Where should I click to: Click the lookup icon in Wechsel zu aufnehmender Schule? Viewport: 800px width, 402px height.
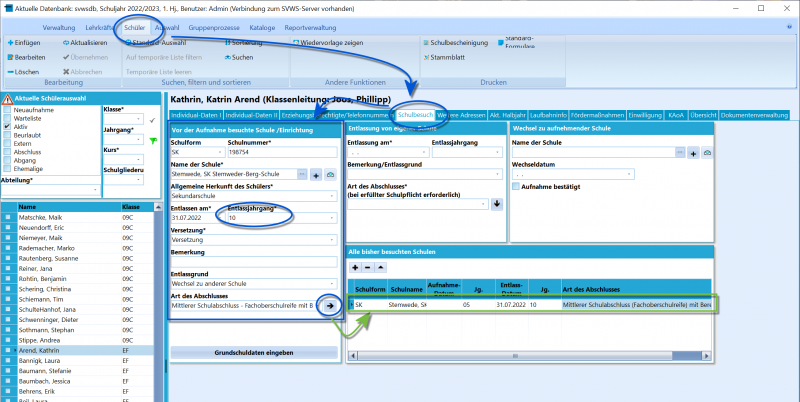(x=707, y=153)
